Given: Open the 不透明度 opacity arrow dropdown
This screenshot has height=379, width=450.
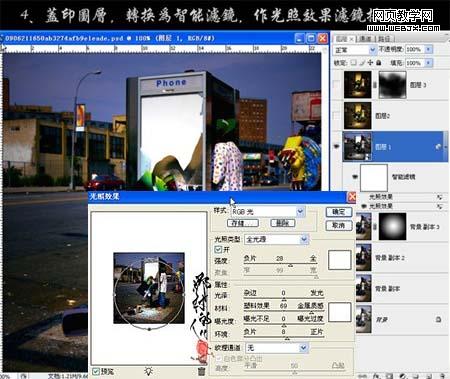Looking at the screenshot, I should click(x=429, y=49).
